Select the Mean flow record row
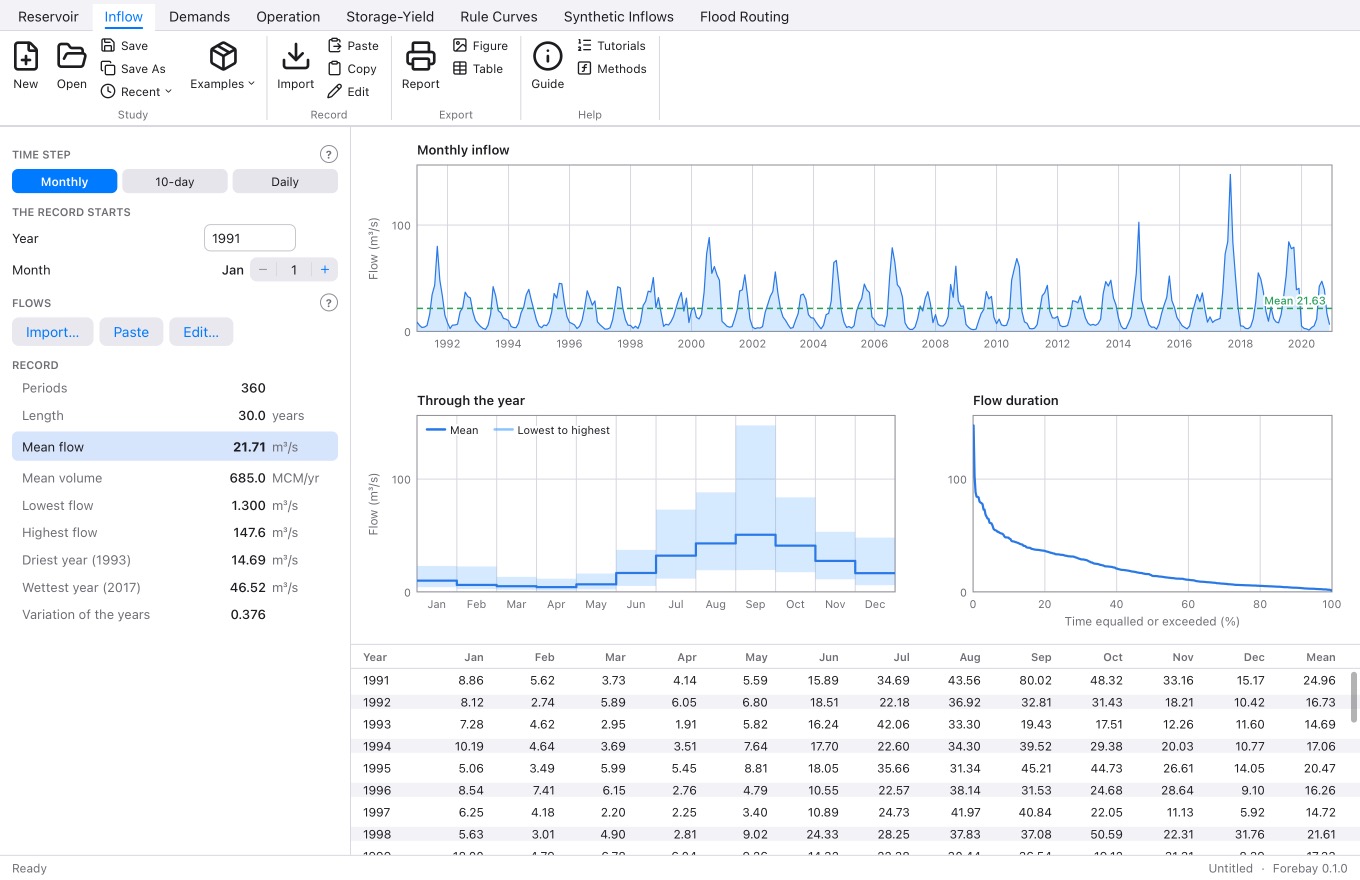The image size is (1360, 880). coord(175,447)
